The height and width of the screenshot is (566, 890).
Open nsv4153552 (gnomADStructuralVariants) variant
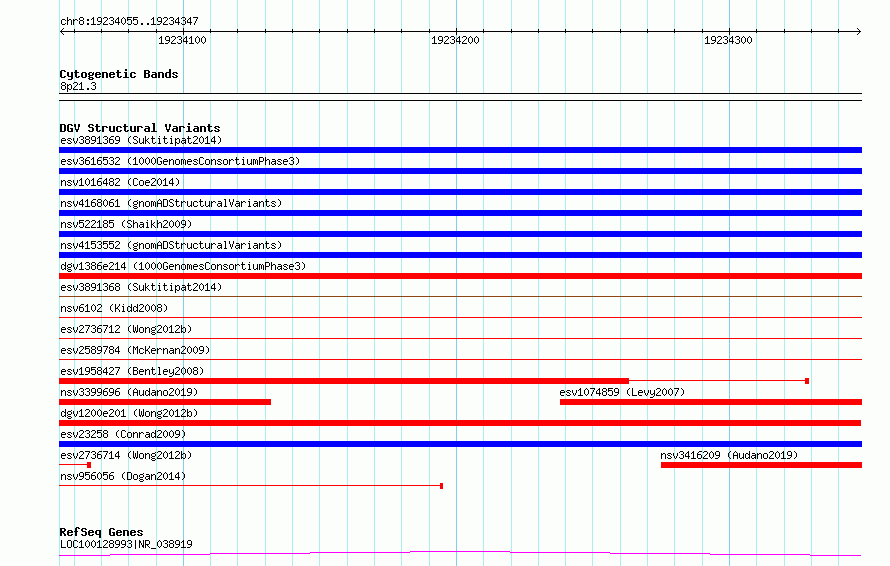(x=171, y=245)
